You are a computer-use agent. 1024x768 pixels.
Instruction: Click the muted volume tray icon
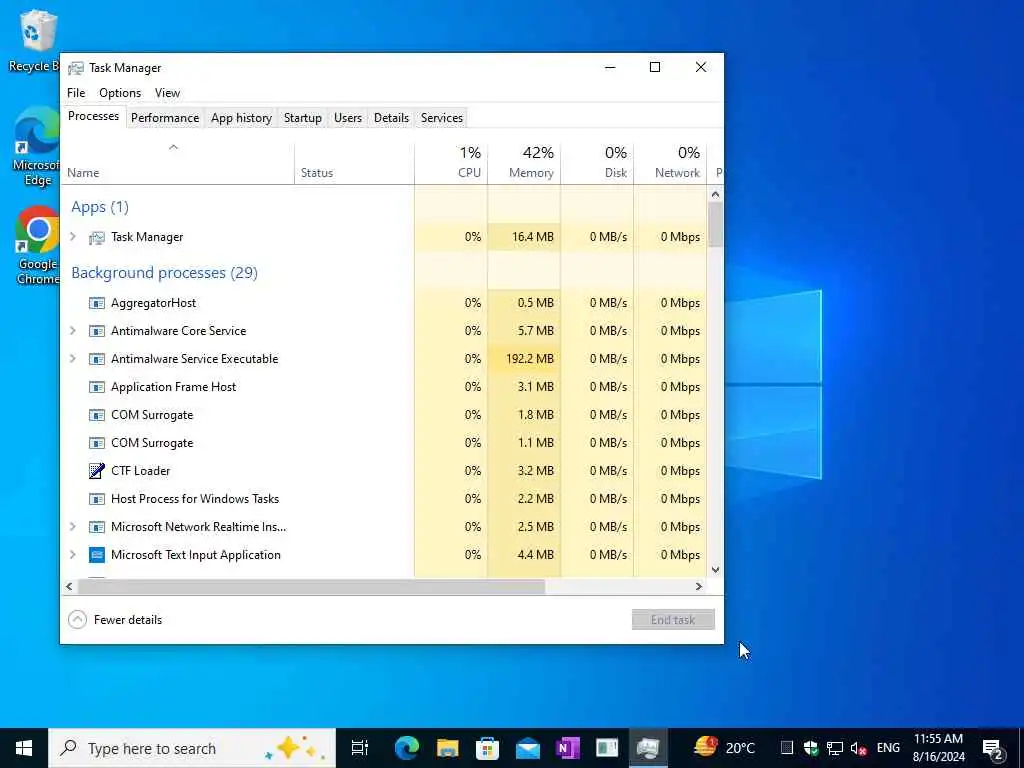pos(858,748)
